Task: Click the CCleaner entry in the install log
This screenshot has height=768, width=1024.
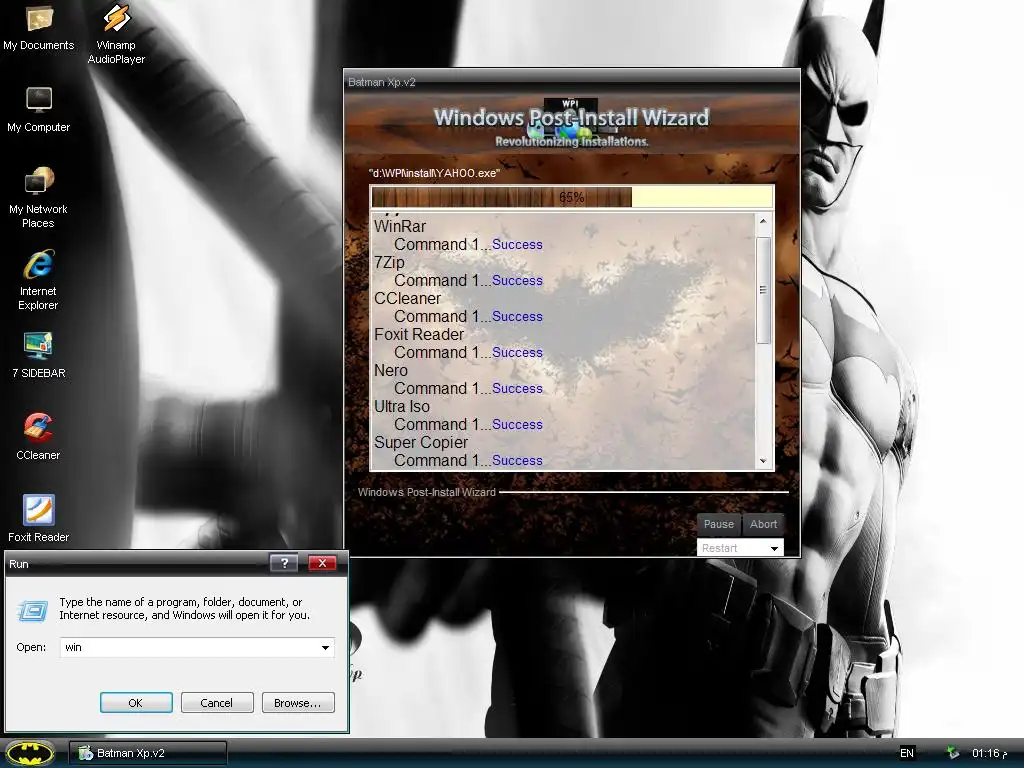Action: [408, 298]
